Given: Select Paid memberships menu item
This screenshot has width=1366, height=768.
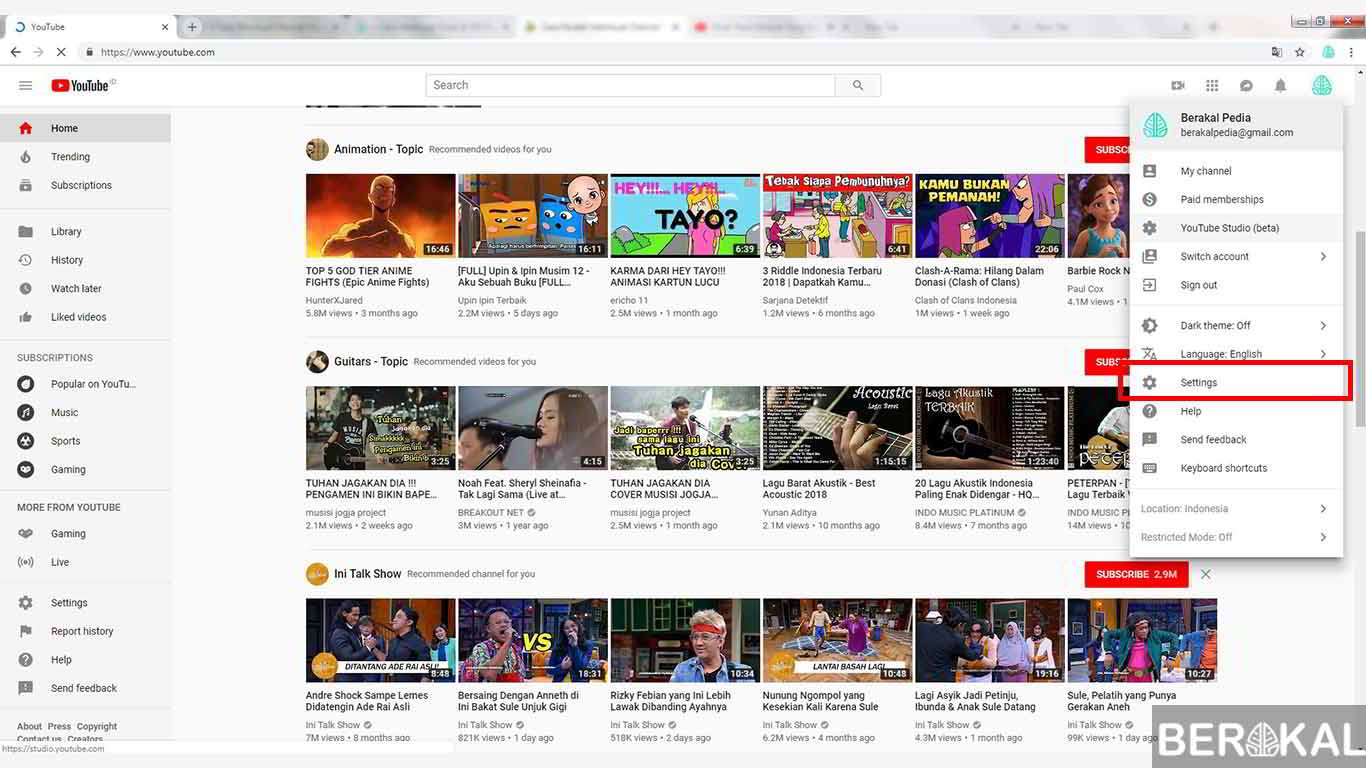Looking at the screenshot, I should (1236, 200).
